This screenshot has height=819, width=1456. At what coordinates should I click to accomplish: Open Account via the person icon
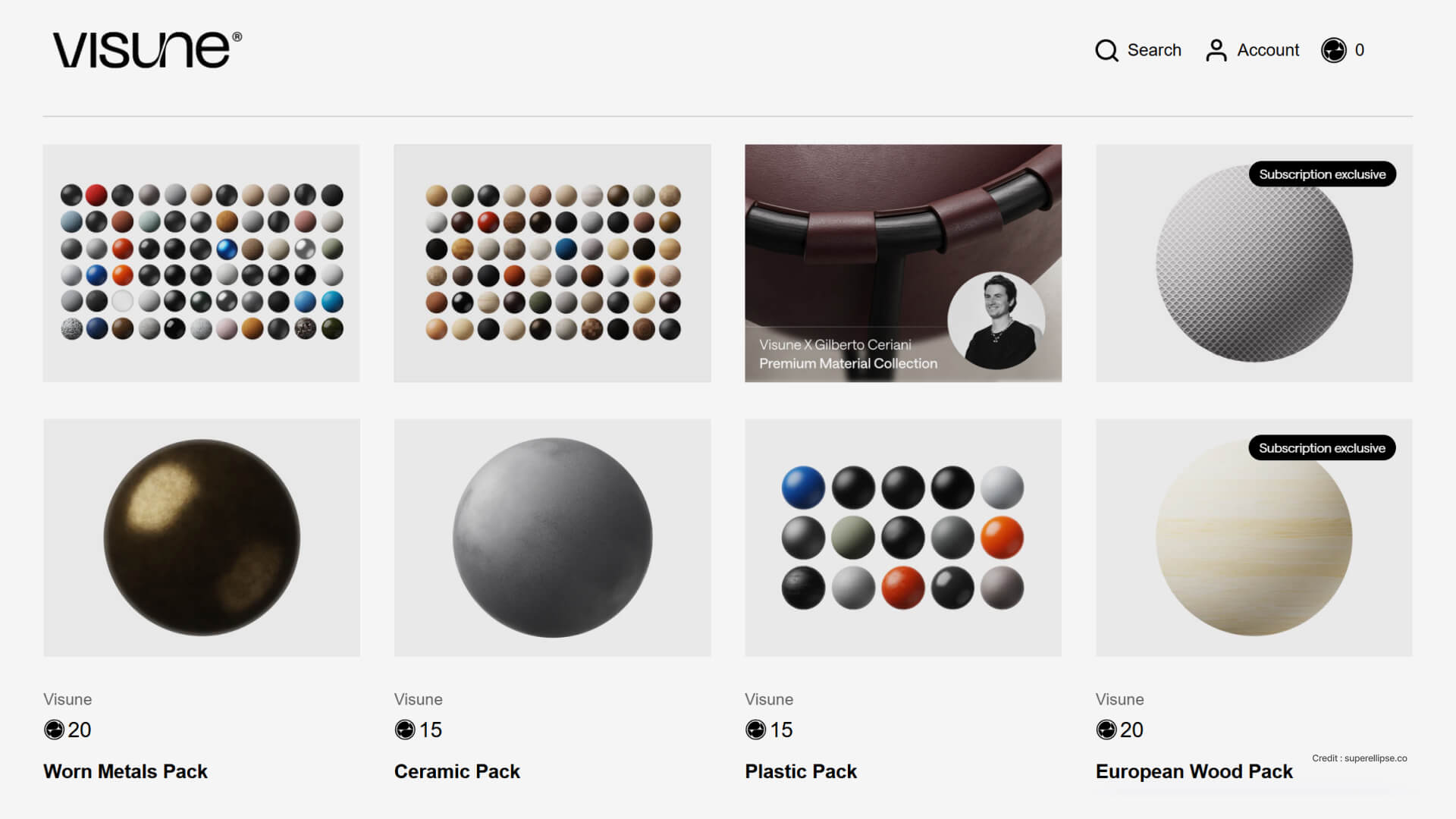click(1216, 50)
